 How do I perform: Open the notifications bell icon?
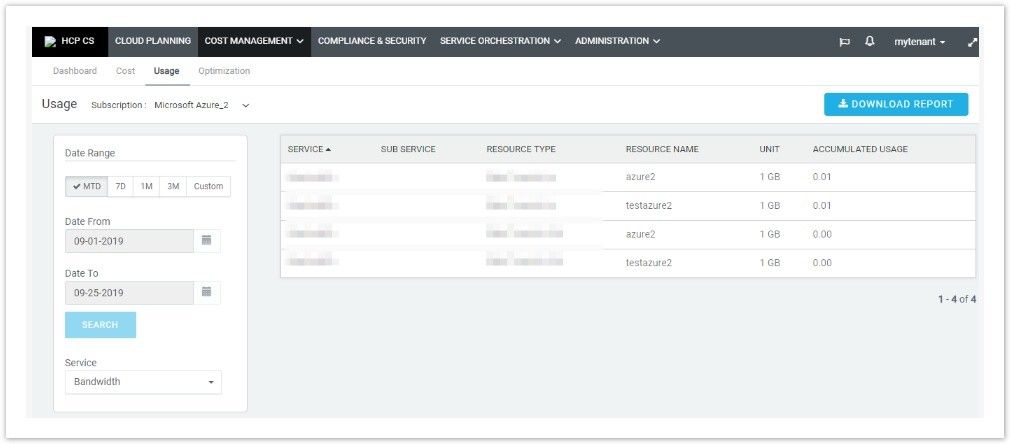pyautogui.click(x=869, y=42)
